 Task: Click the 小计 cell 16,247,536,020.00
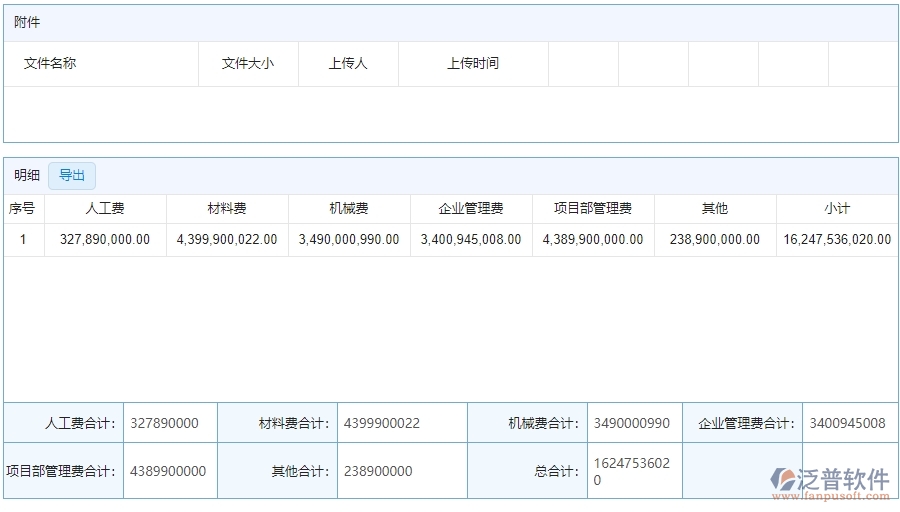[837, 240]
